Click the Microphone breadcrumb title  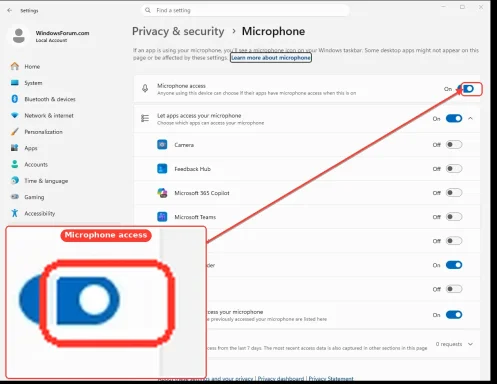(x=273, y=31)
